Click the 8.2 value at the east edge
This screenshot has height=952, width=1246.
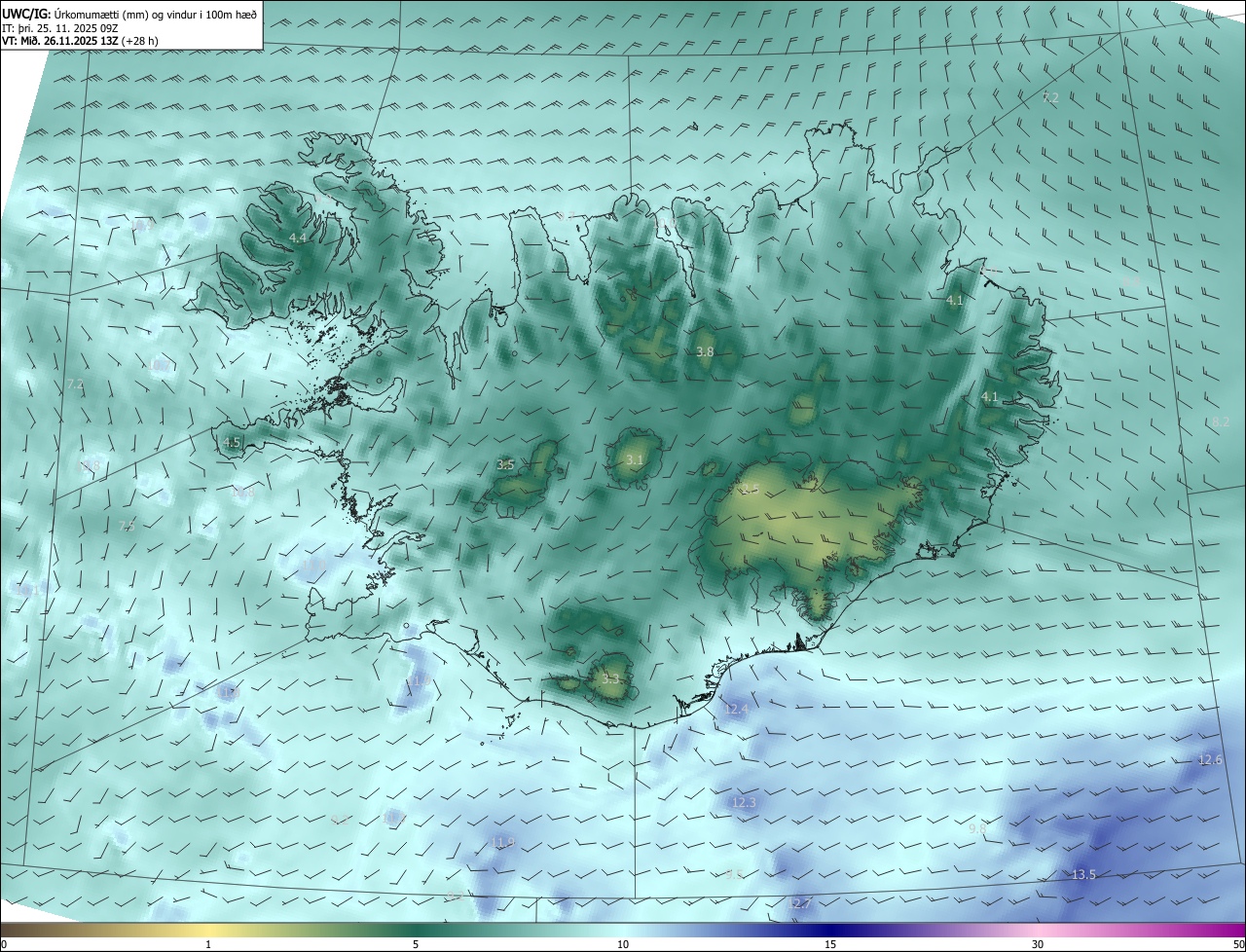1222,422
